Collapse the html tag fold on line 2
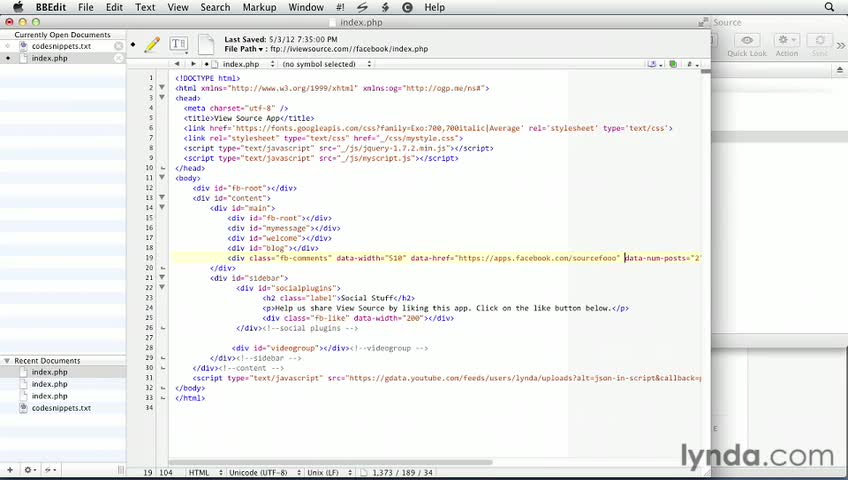Viewport: 848px width, 480px height. coord(162,88)
